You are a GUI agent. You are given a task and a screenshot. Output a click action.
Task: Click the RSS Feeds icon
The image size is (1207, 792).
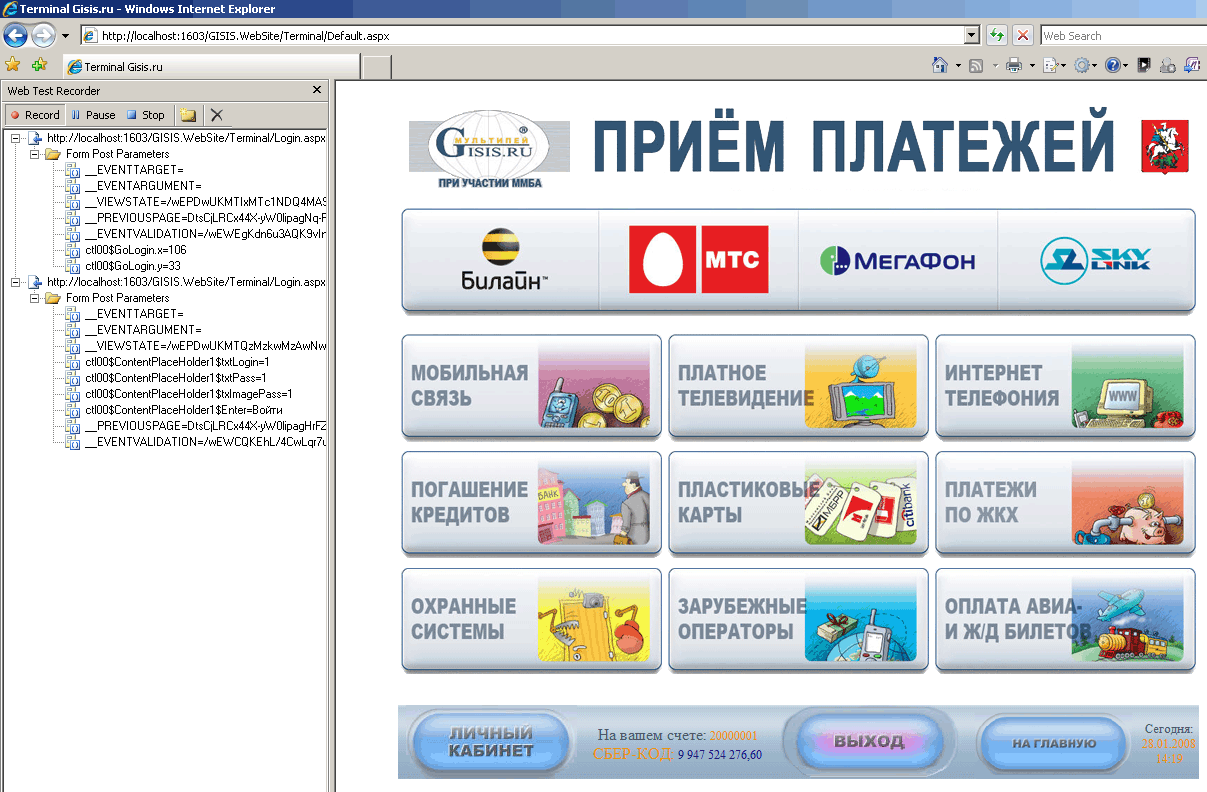pos(975,66)
